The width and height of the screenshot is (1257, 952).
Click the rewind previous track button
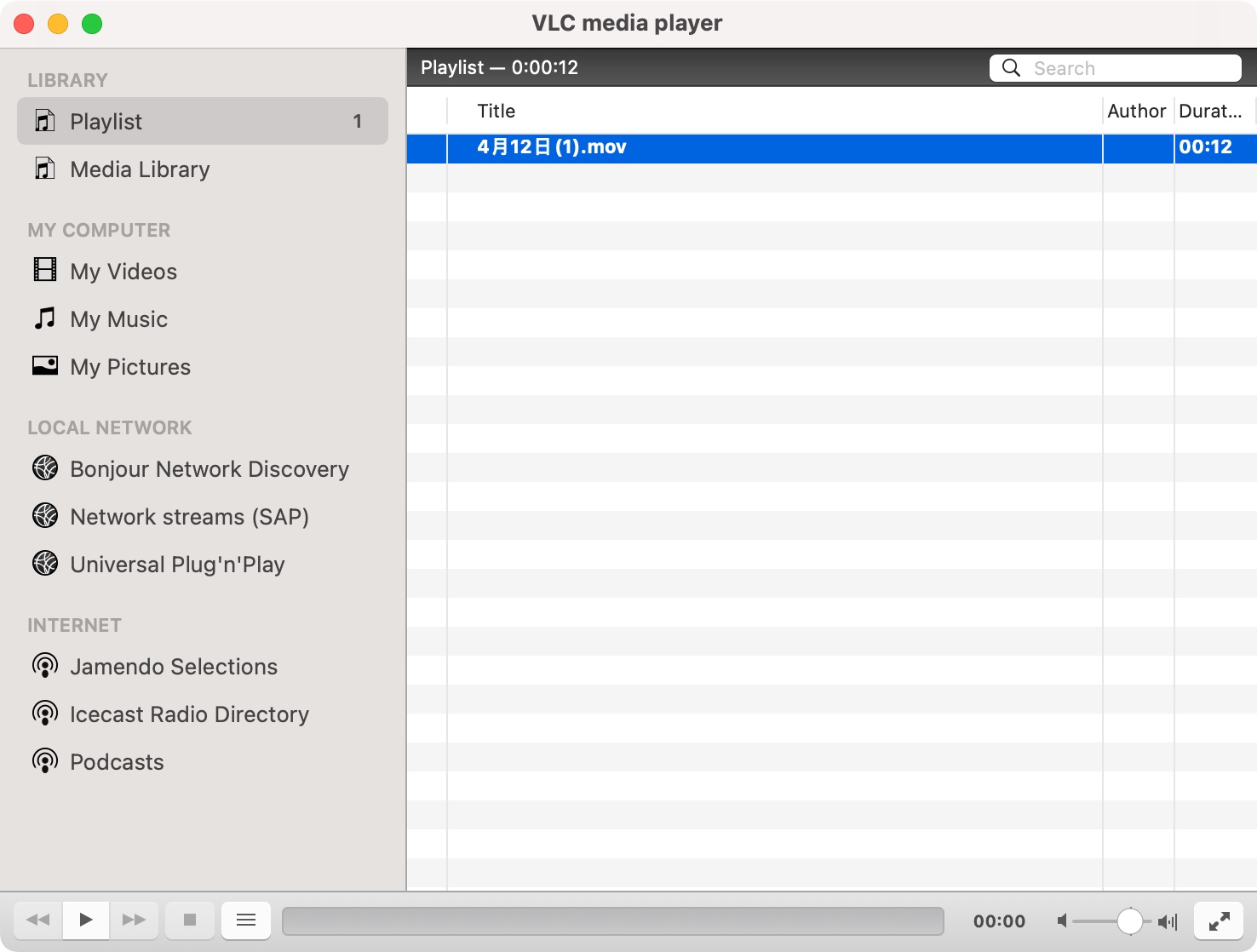[x=38, y=920]
